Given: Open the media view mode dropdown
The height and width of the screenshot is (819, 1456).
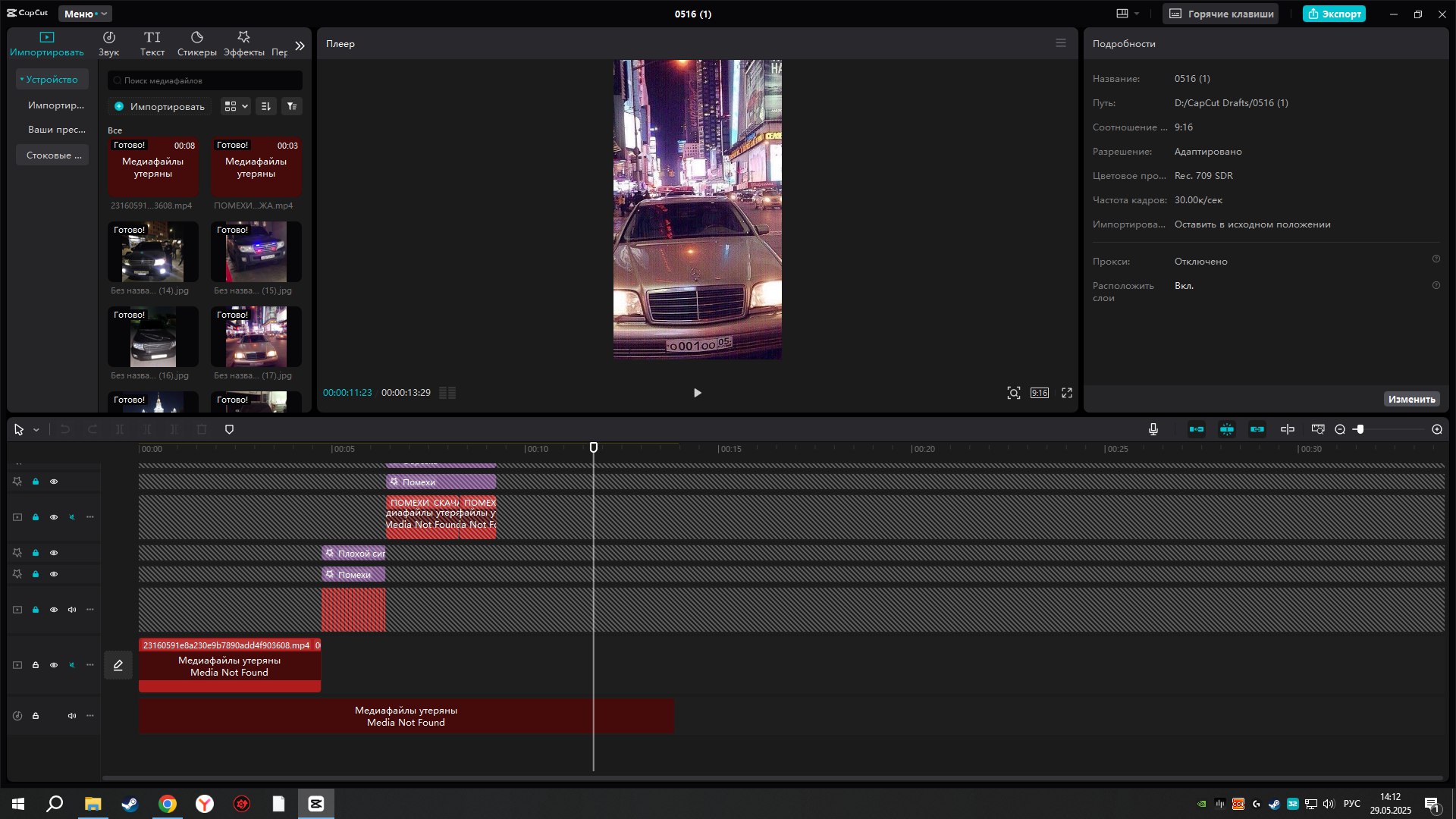Looking at the screenshot, I should point(235,106).
